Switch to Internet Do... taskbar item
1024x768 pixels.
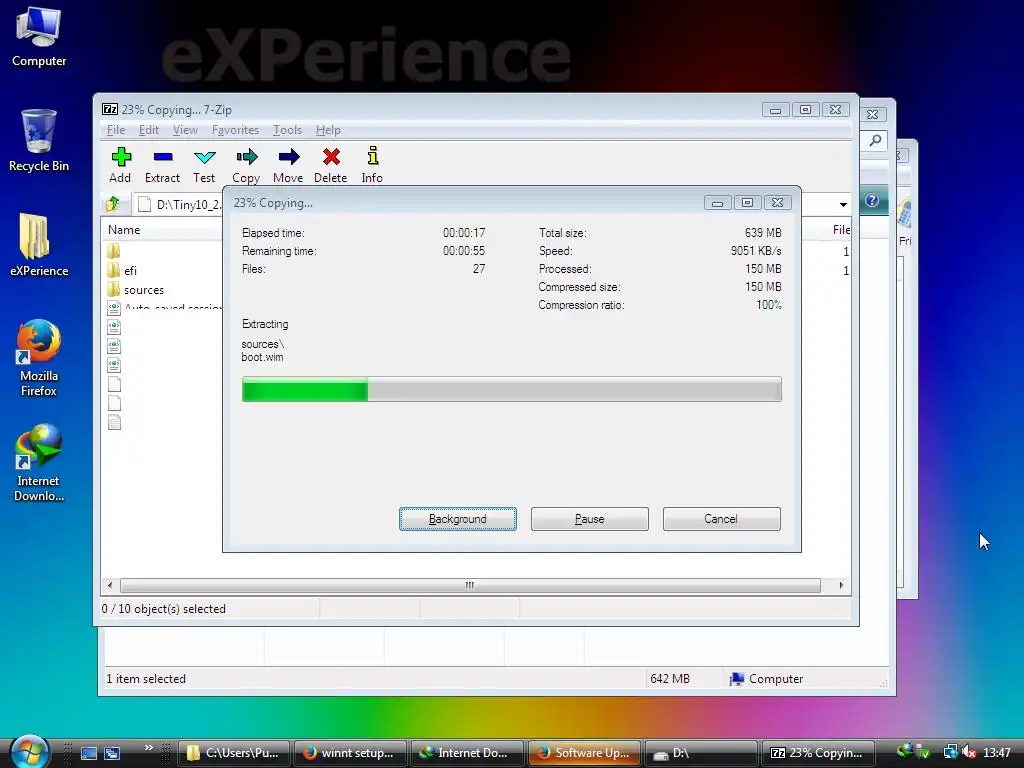pos(466,753)
